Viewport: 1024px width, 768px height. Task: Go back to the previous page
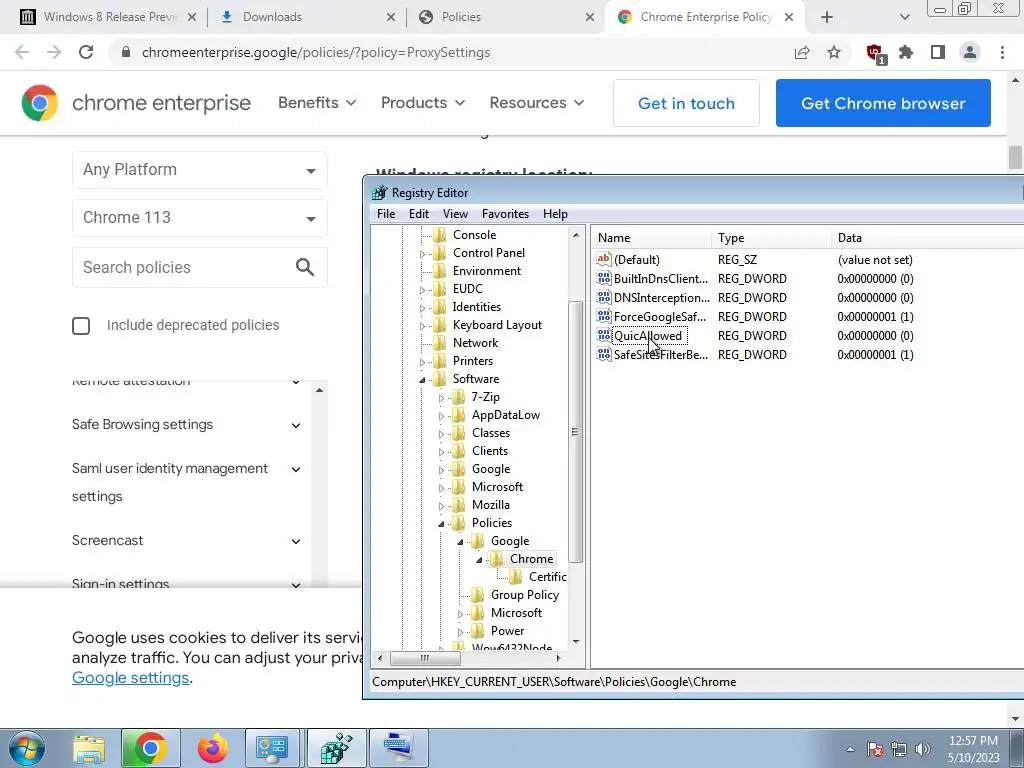coord(22,52)
